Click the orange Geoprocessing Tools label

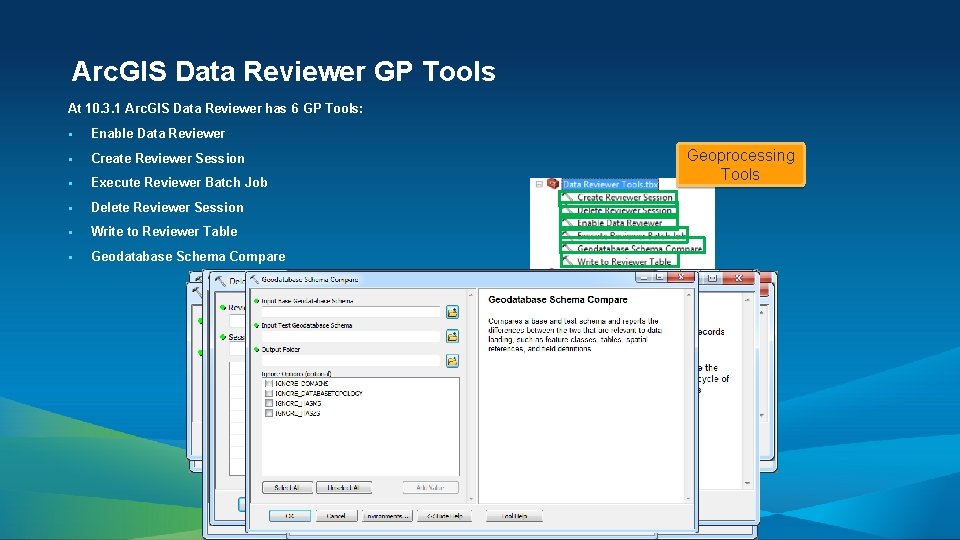(741, 165)
